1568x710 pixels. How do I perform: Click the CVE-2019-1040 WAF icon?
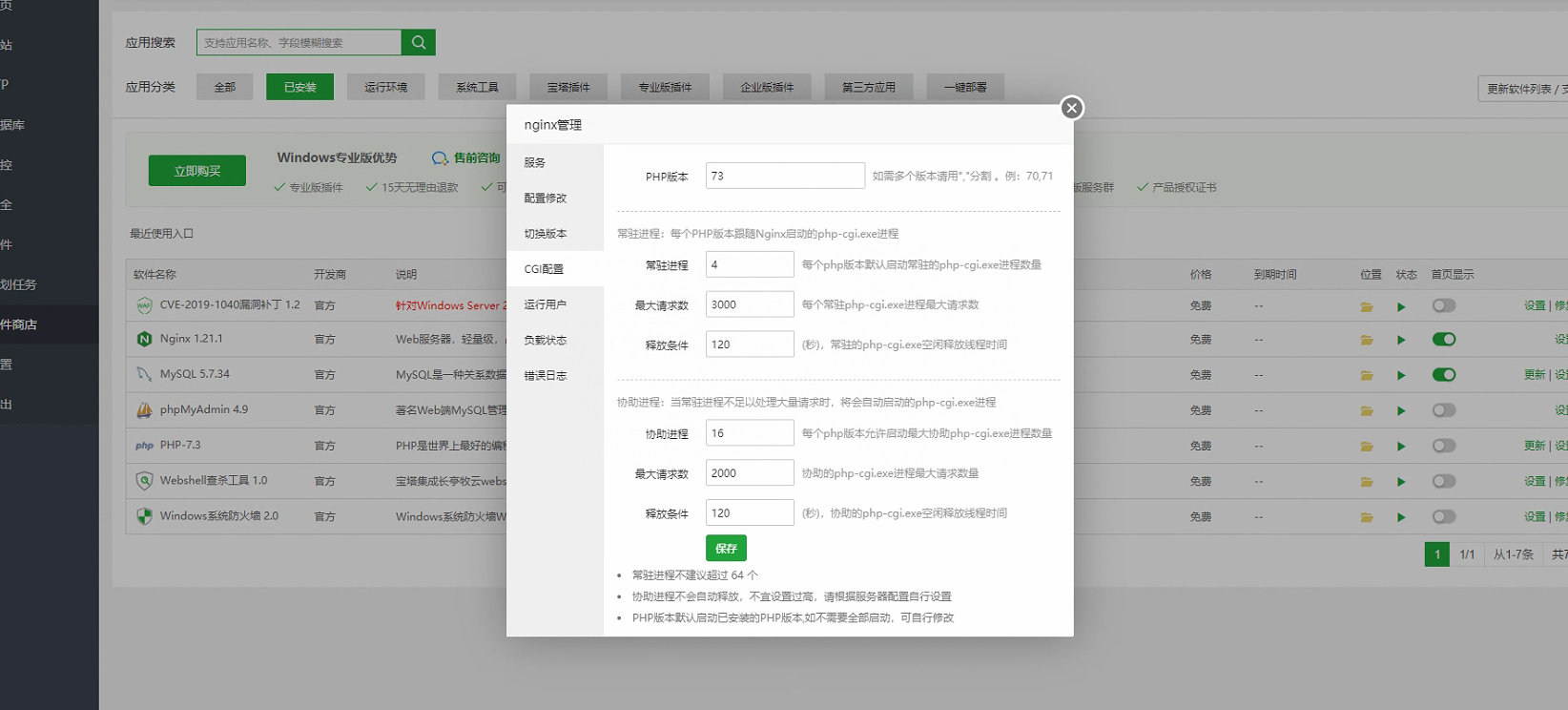pos(144,305)
